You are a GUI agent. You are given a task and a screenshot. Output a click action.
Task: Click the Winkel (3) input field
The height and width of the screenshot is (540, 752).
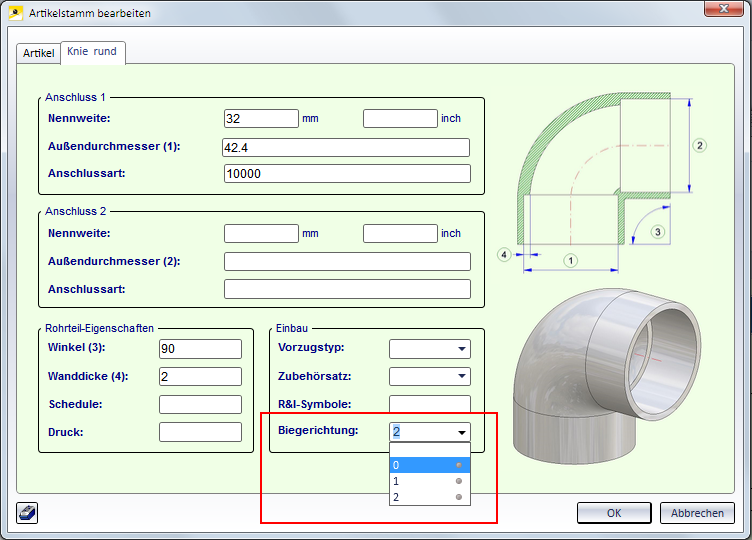200,349
